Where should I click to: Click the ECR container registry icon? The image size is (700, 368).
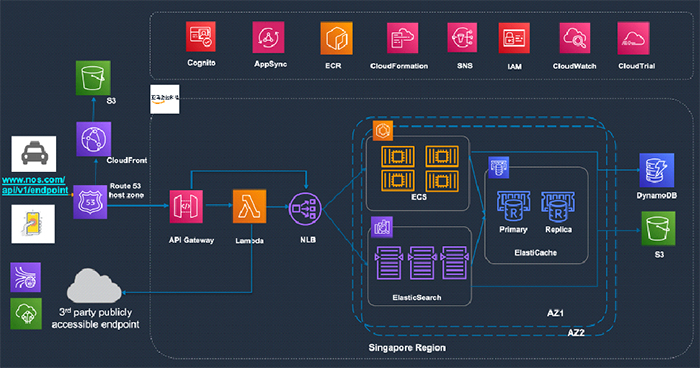[336, 38]
